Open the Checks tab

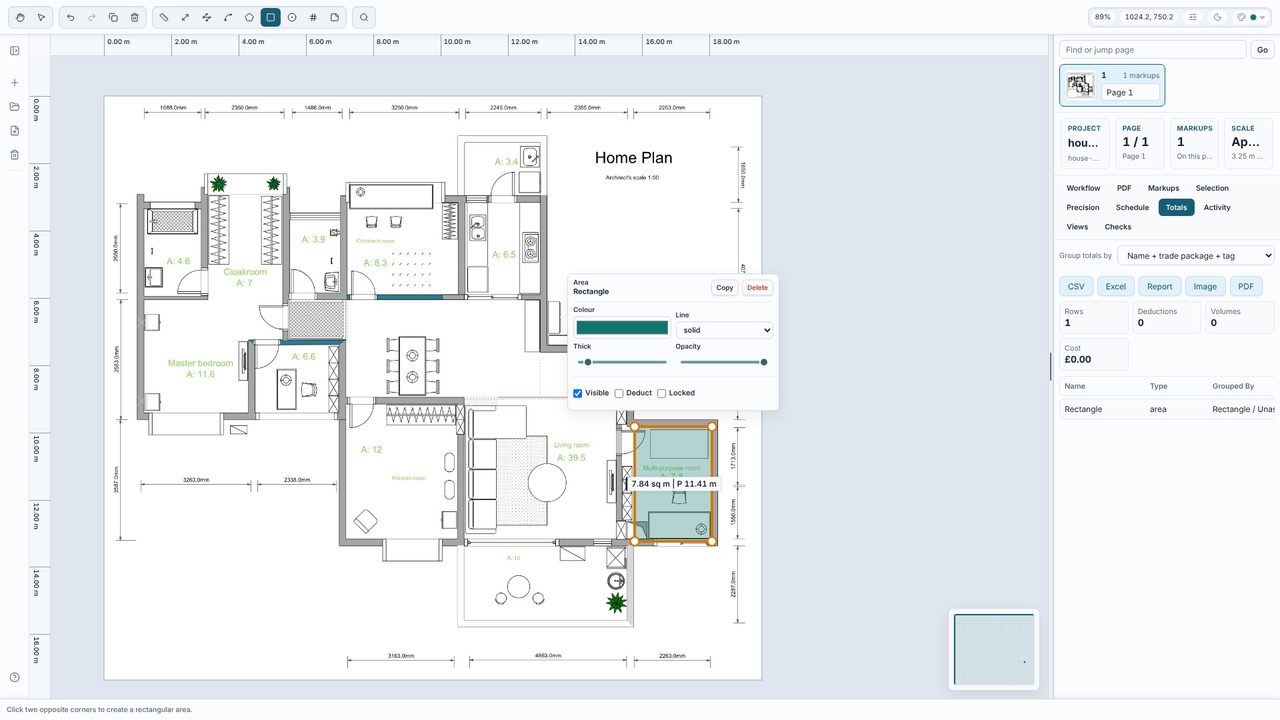(x=1118, y=227)
